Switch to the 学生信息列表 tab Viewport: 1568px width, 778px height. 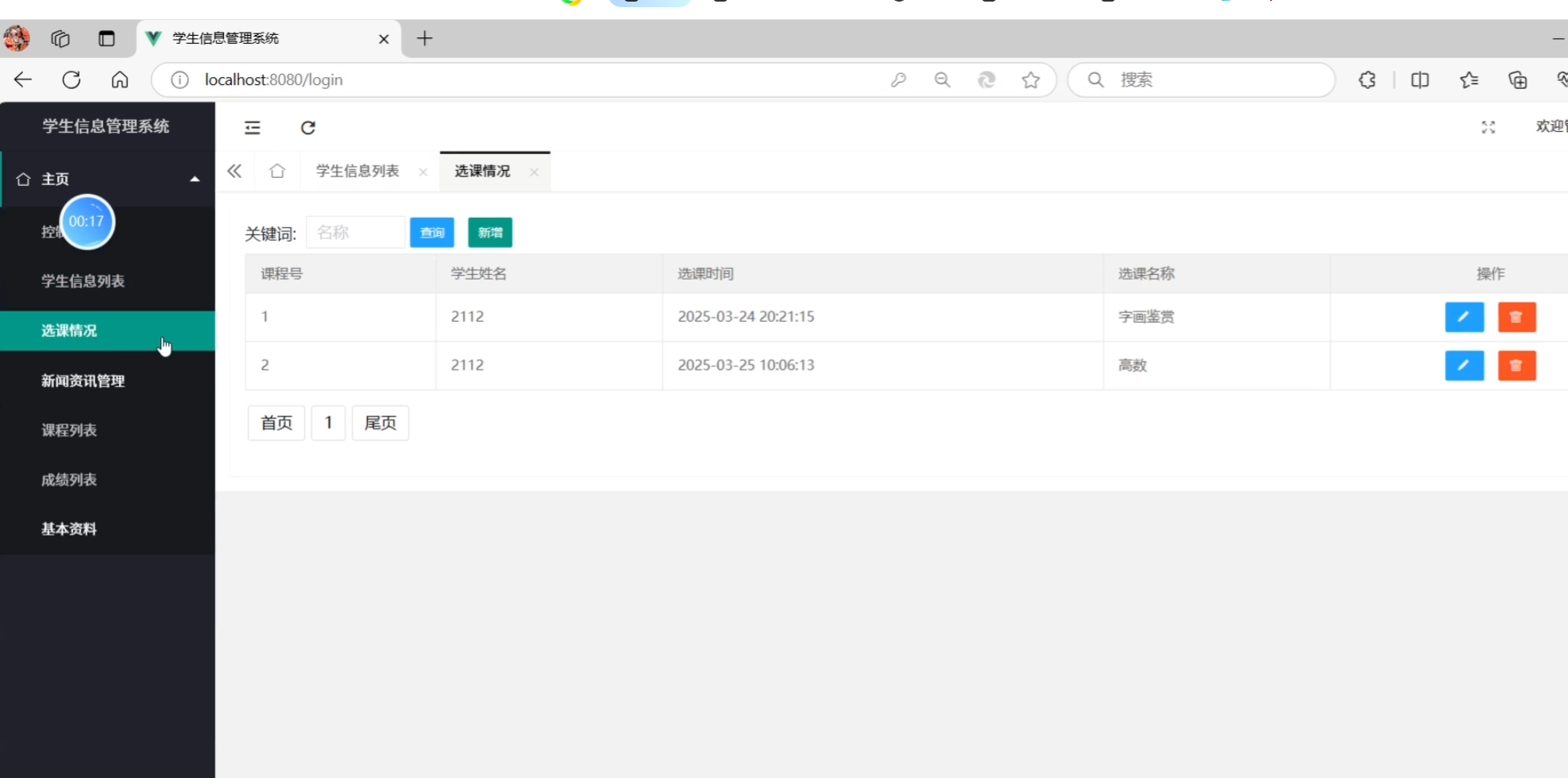(x=357, y=172)
